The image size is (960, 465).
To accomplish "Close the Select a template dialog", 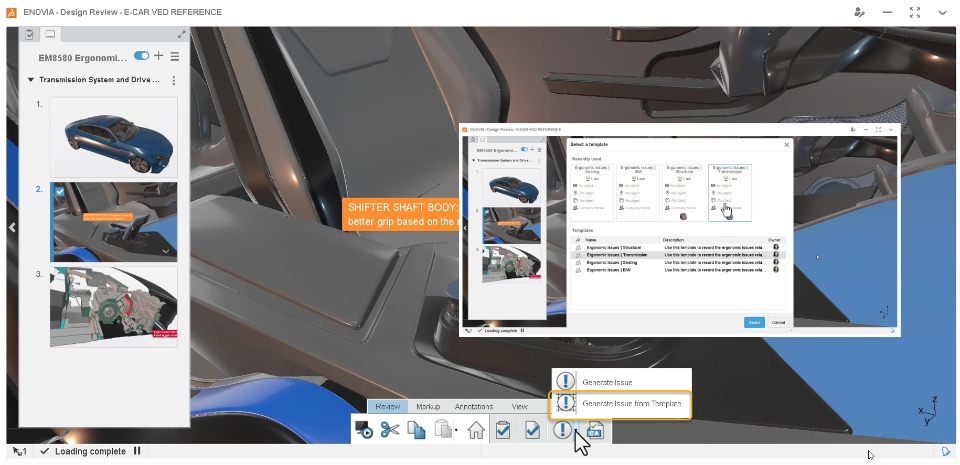I will [x=787, y=145].
